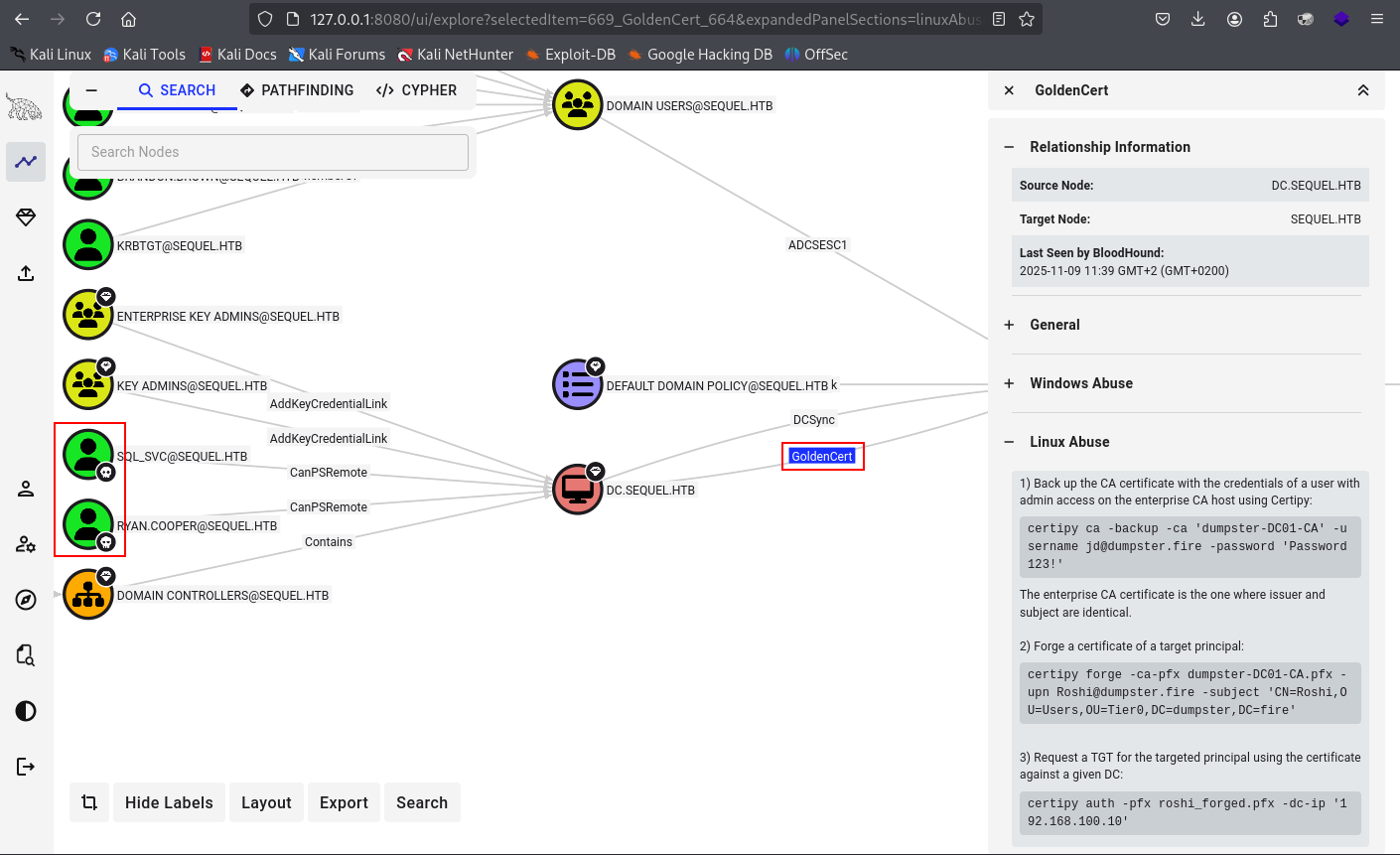Switch to the PATHFINDING tab

[297, 90]
